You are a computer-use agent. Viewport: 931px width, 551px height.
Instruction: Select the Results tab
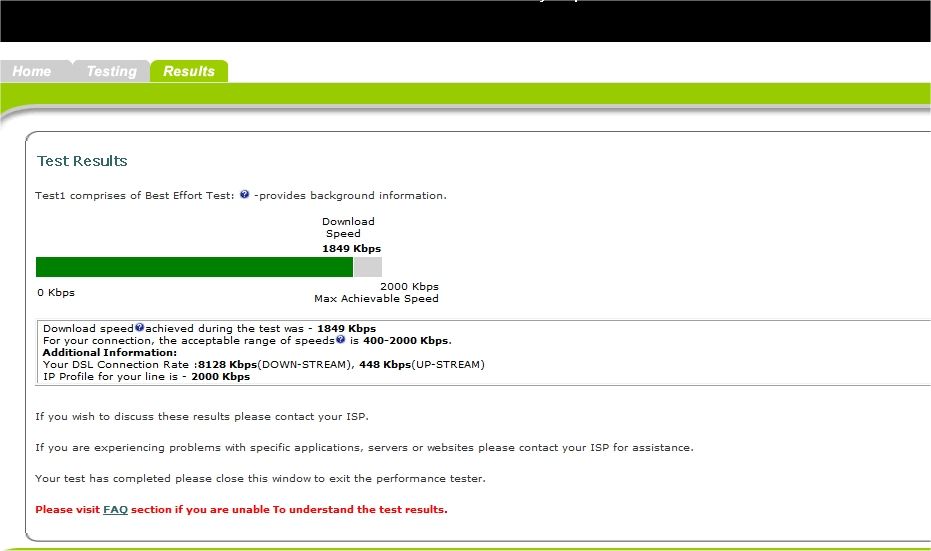click(189, 71)
